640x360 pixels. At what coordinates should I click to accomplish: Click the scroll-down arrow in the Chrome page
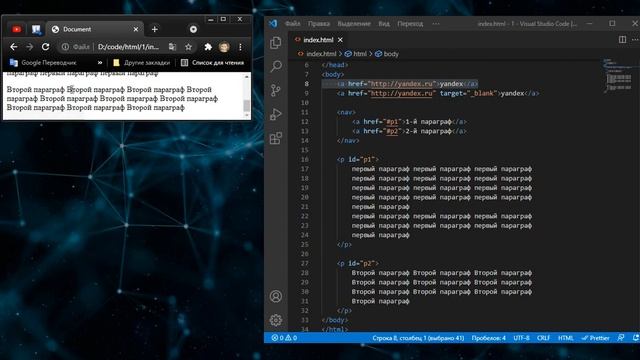pos(247,116)
